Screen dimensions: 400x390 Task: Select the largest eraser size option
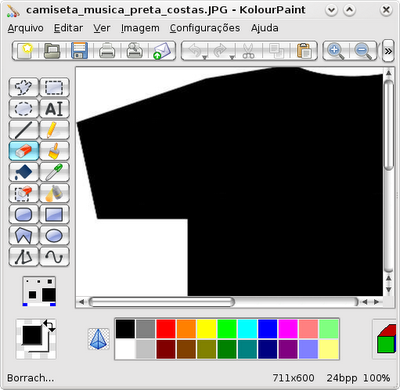[x=49, y=295]
